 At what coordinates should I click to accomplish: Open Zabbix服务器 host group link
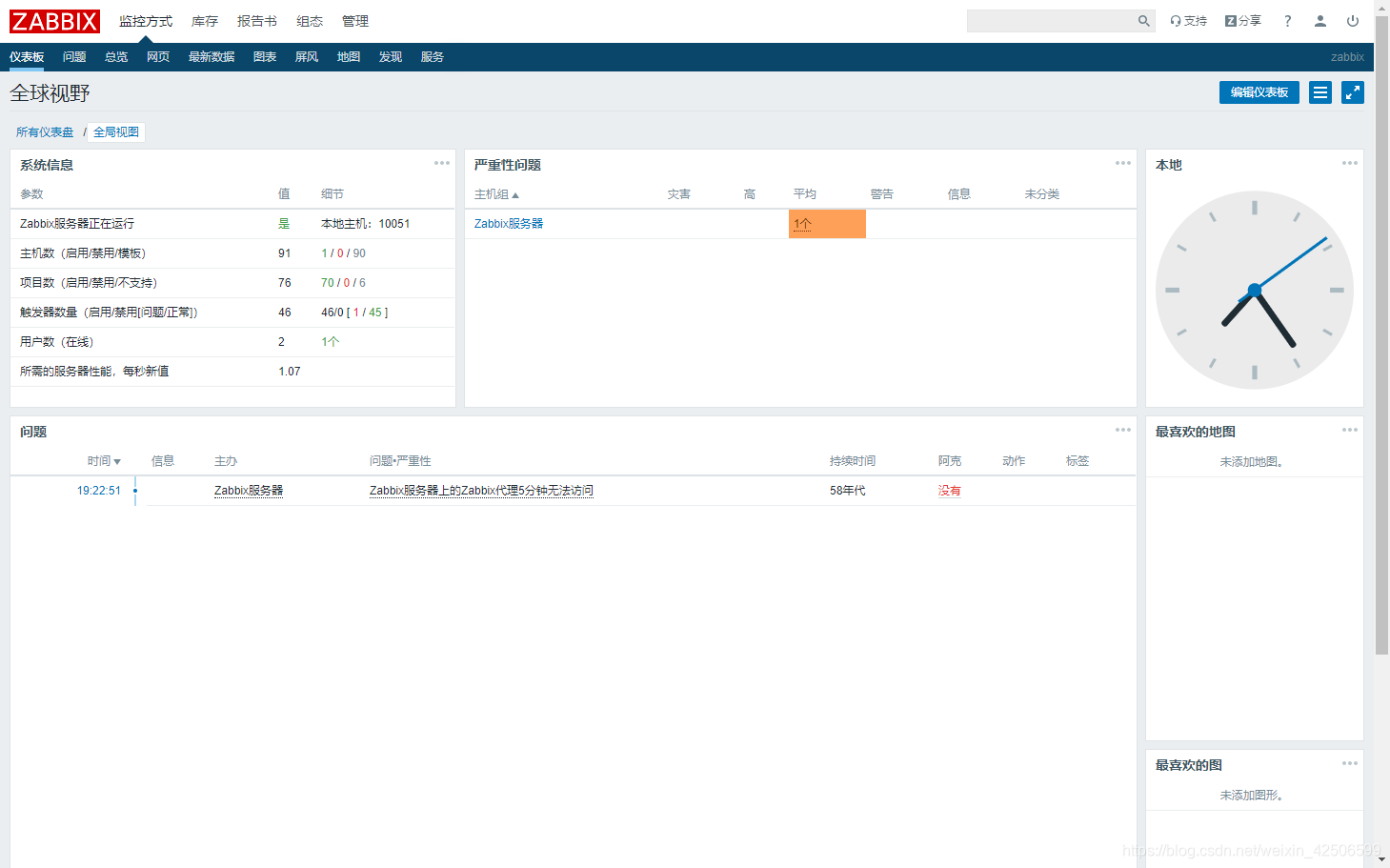[509, 224]
